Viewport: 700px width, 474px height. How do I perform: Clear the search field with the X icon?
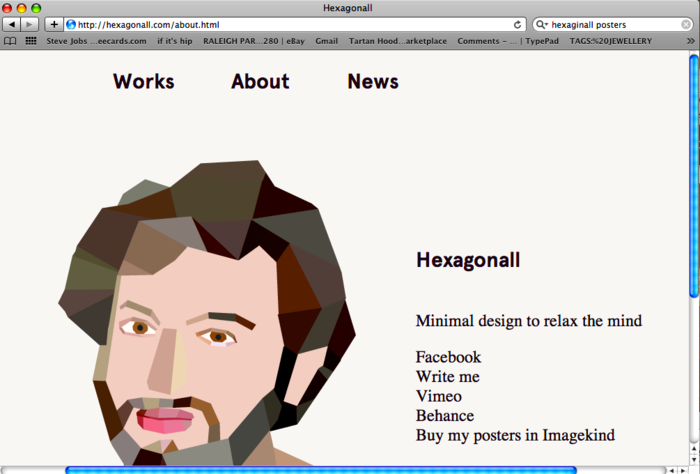[x=686, y=25]
